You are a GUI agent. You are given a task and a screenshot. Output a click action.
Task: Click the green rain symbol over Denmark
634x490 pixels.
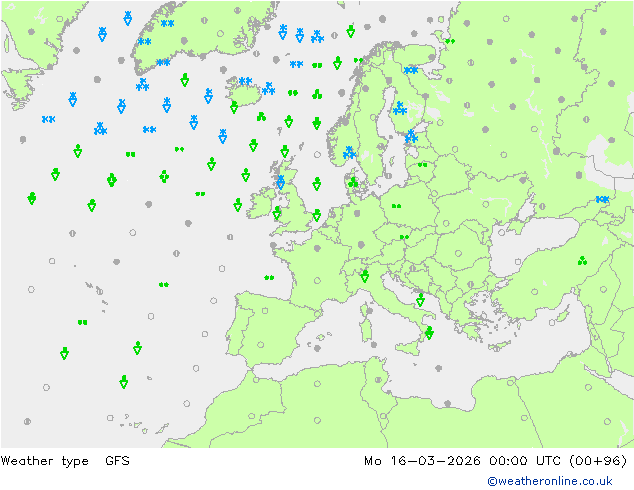click(x=353, y=182)
